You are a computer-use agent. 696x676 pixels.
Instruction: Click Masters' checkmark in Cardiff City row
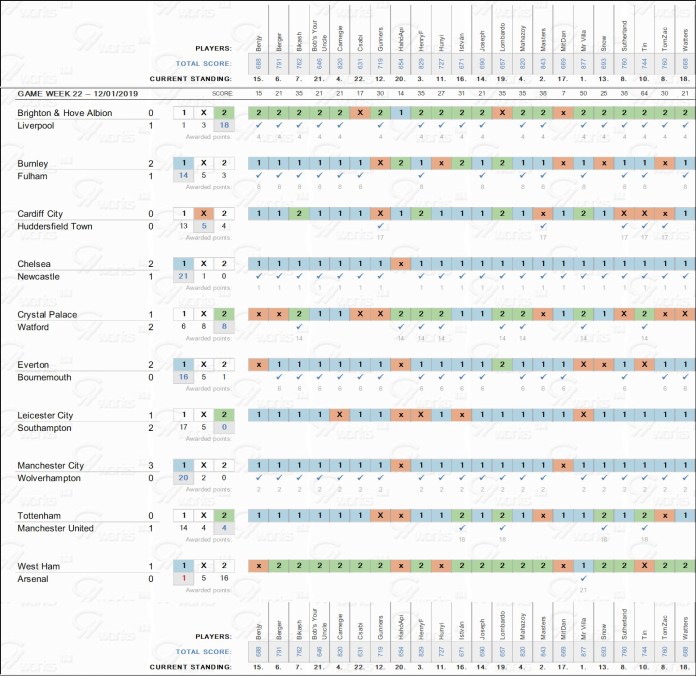click(x=542, y=226)
